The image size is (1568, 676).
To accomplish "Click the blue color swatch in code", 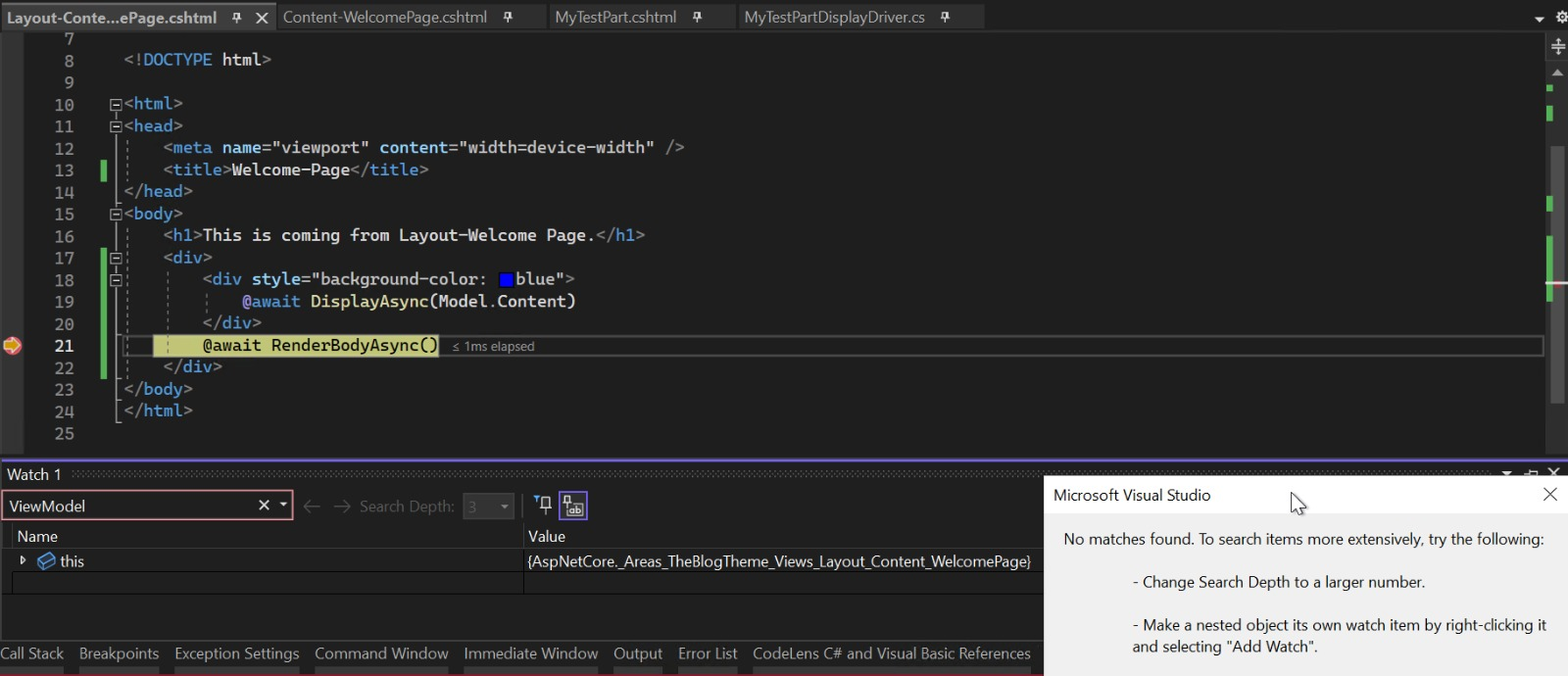I will pos(506,280).
